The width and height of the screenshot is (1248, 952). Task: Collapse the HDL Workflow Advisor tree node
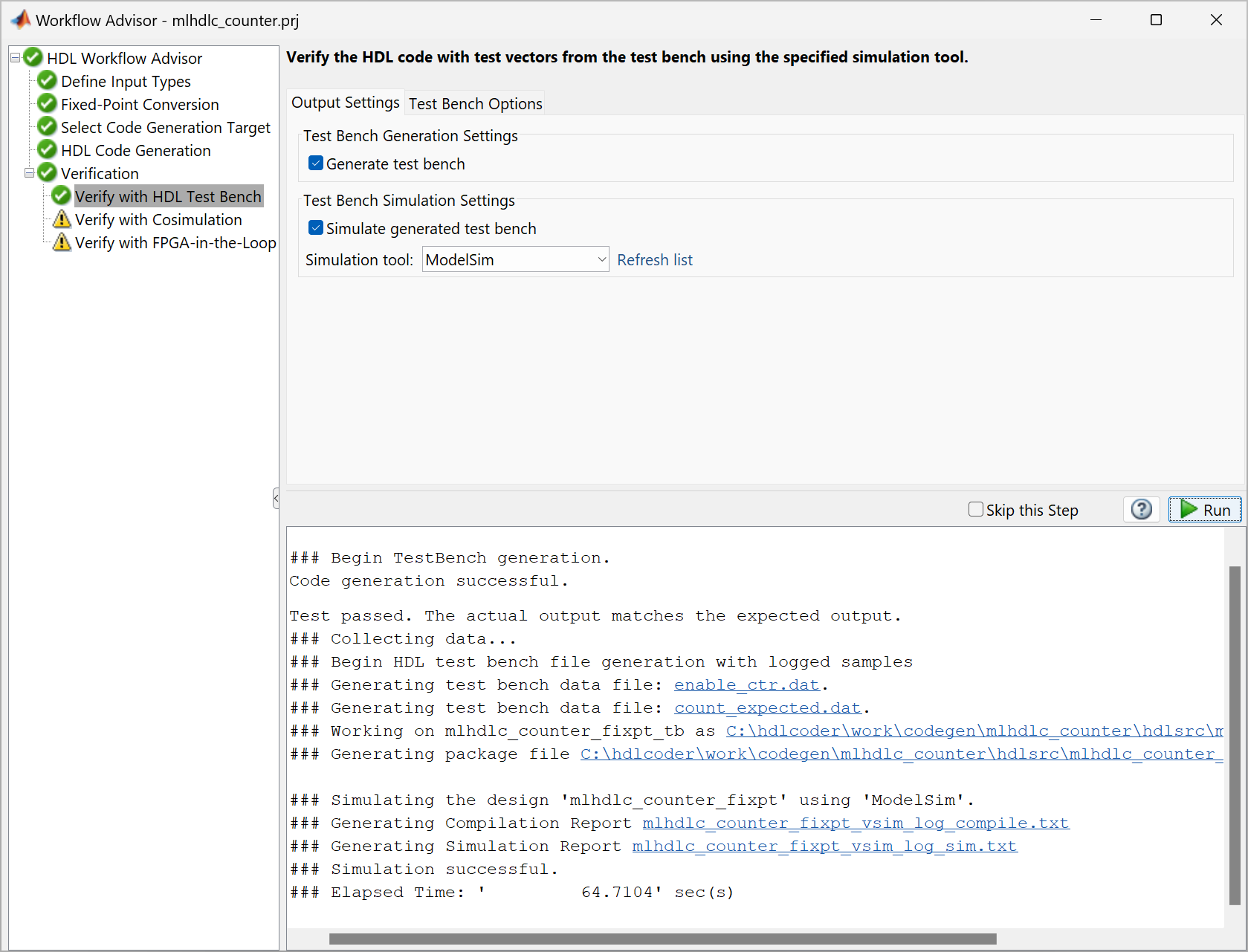13,57
